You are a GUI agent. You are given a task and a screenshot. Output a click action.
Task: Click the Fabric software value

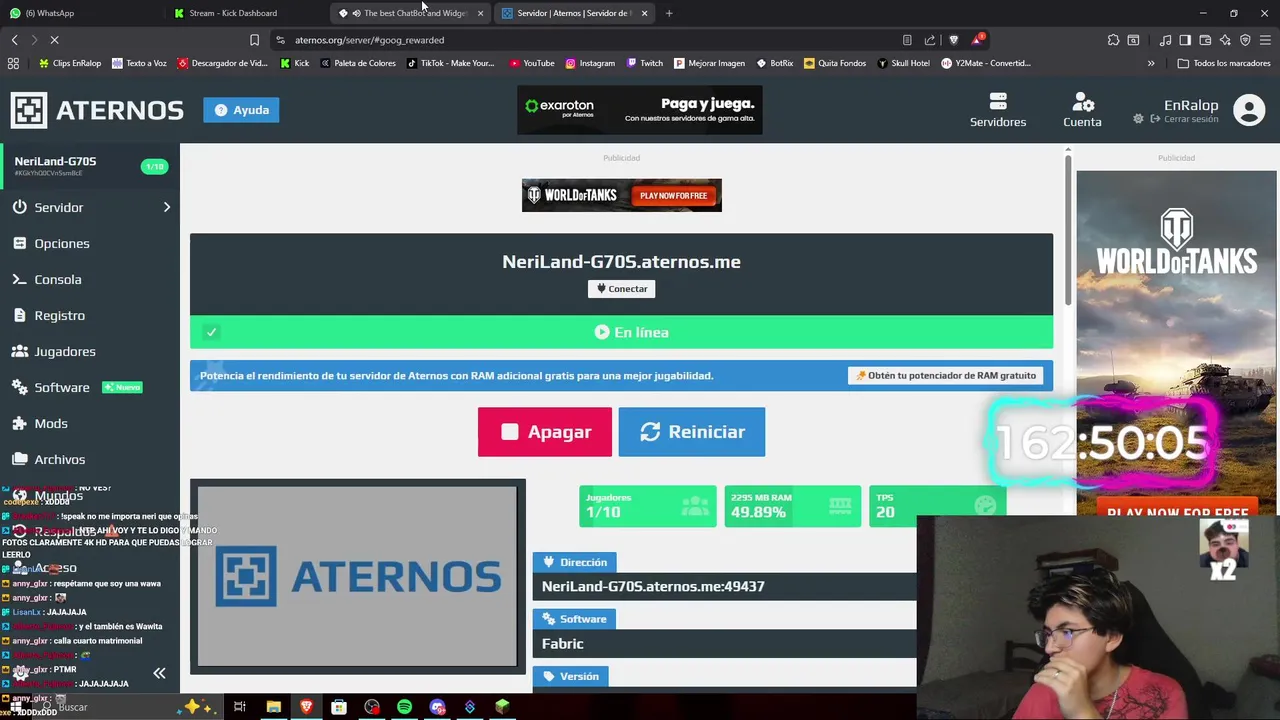pos(562,643)
